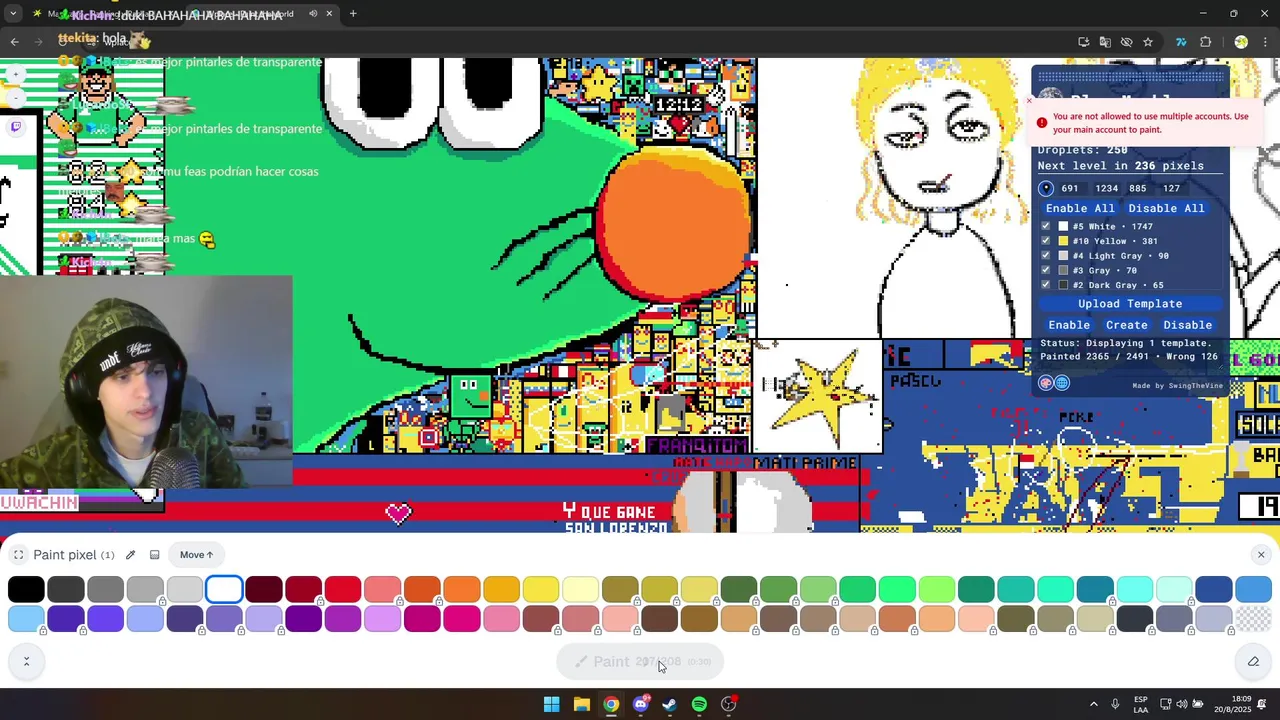Uncheck the #10 Yellow color filter
The image size is (1280, 720).
coord(1046,241)
